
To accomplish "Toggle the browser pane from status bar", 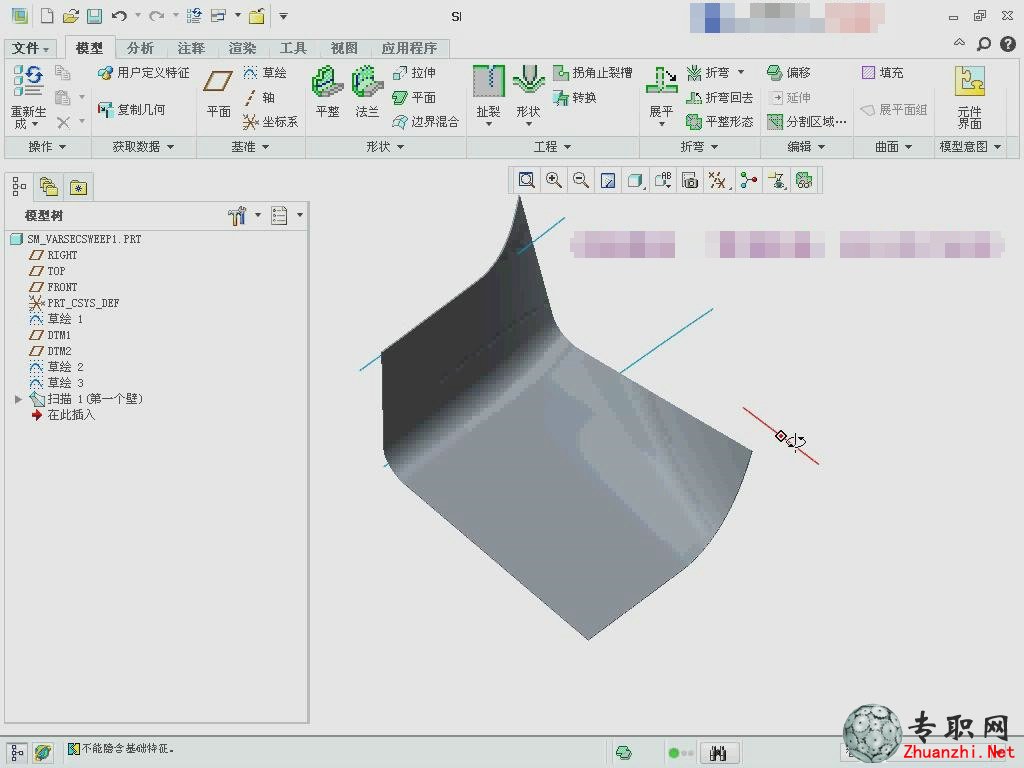I will 43,752.
